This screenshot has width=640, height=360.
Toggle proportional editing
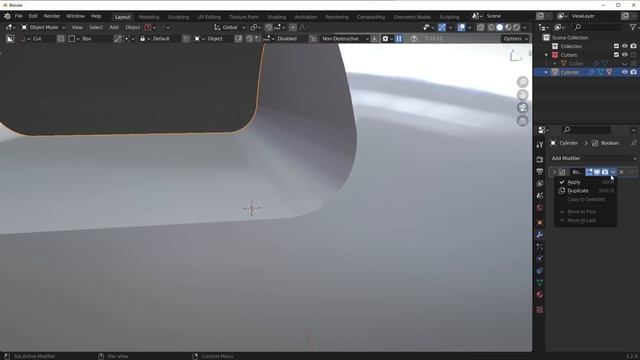tap(293, 27)
